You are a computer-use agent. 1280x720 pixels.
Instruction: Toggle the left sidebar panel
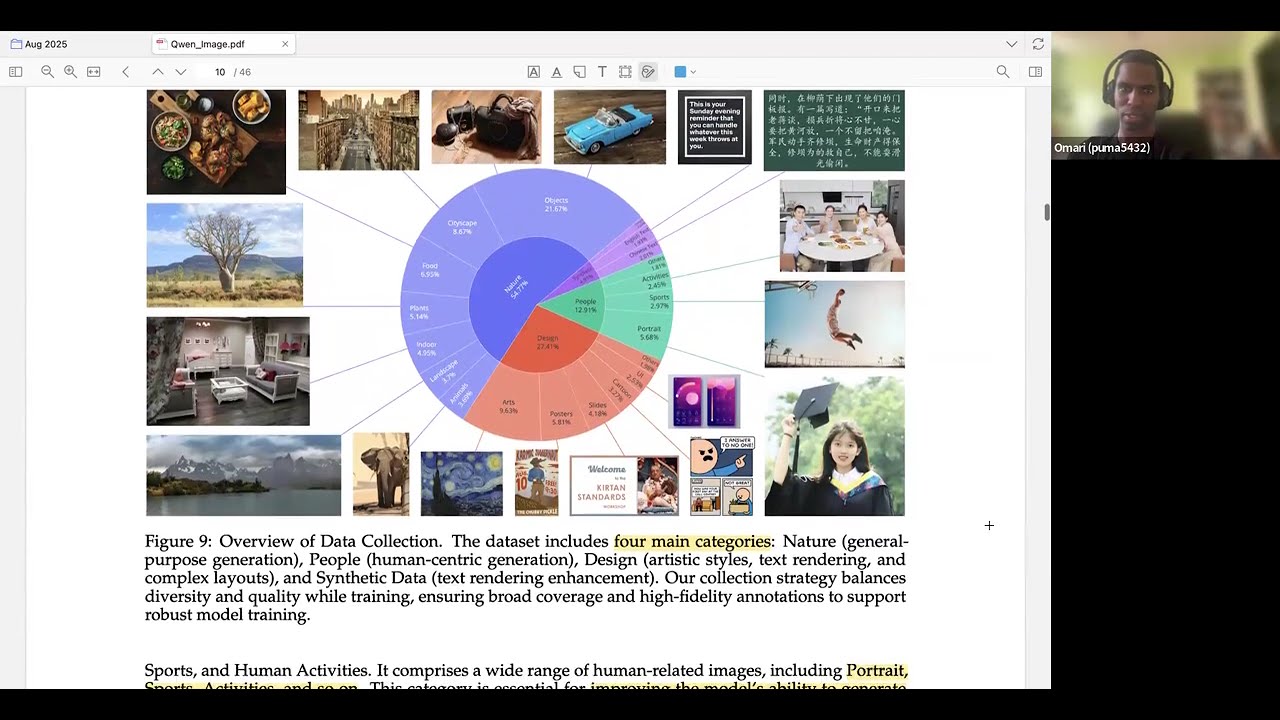click(x=15, y=72)
